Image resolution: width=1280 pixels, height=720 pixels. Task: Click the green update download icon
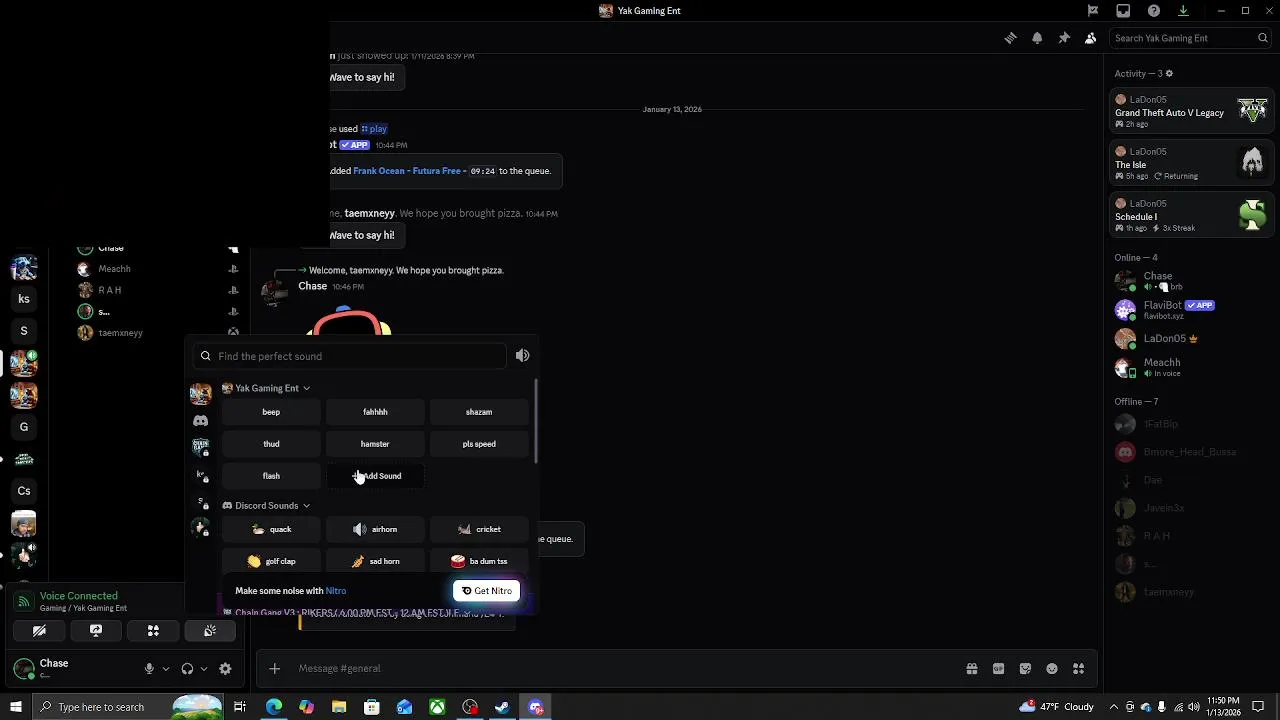[1183, 11]
